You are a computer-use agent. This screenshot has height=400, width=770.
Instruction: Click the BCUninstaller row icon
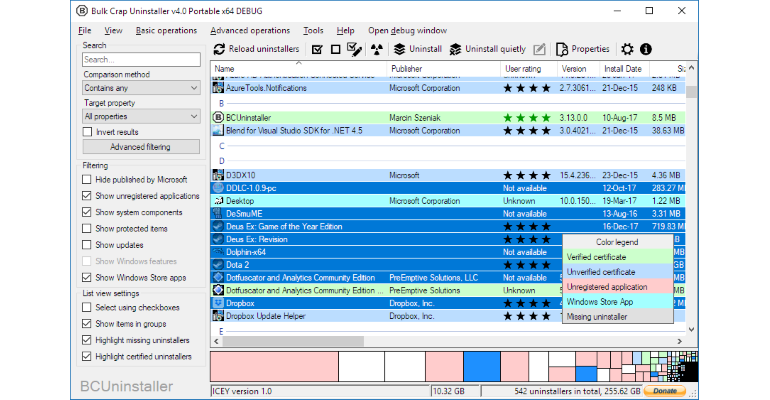pyautogui.click(x=218, y=117)
